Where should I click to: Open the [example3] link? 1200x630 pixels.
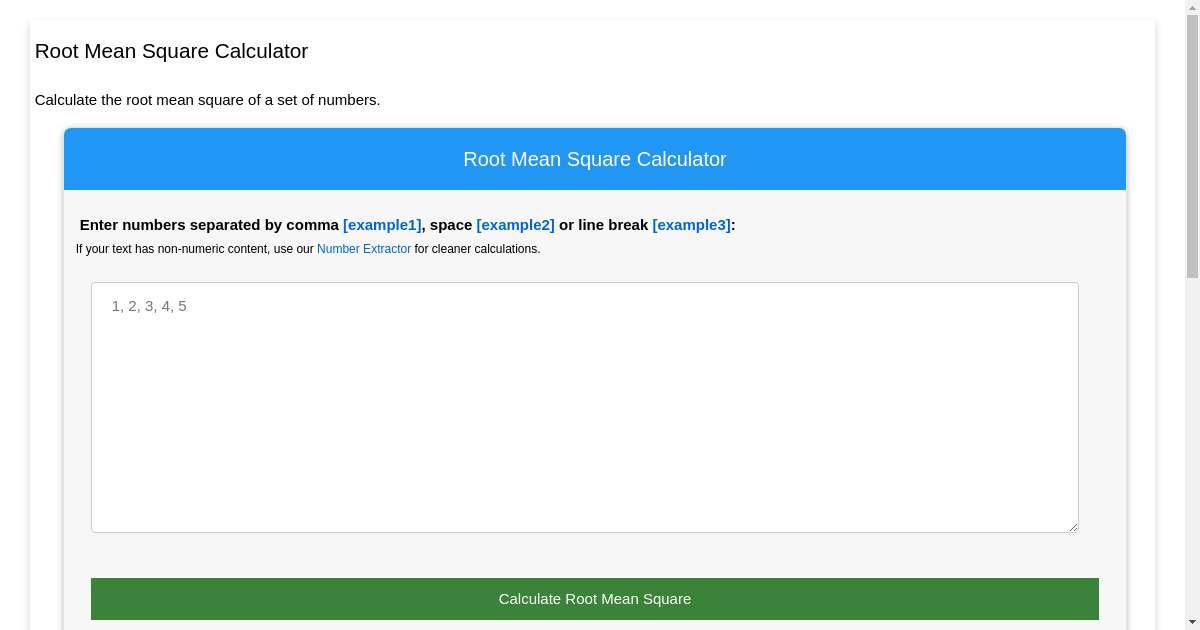[692, 225]
